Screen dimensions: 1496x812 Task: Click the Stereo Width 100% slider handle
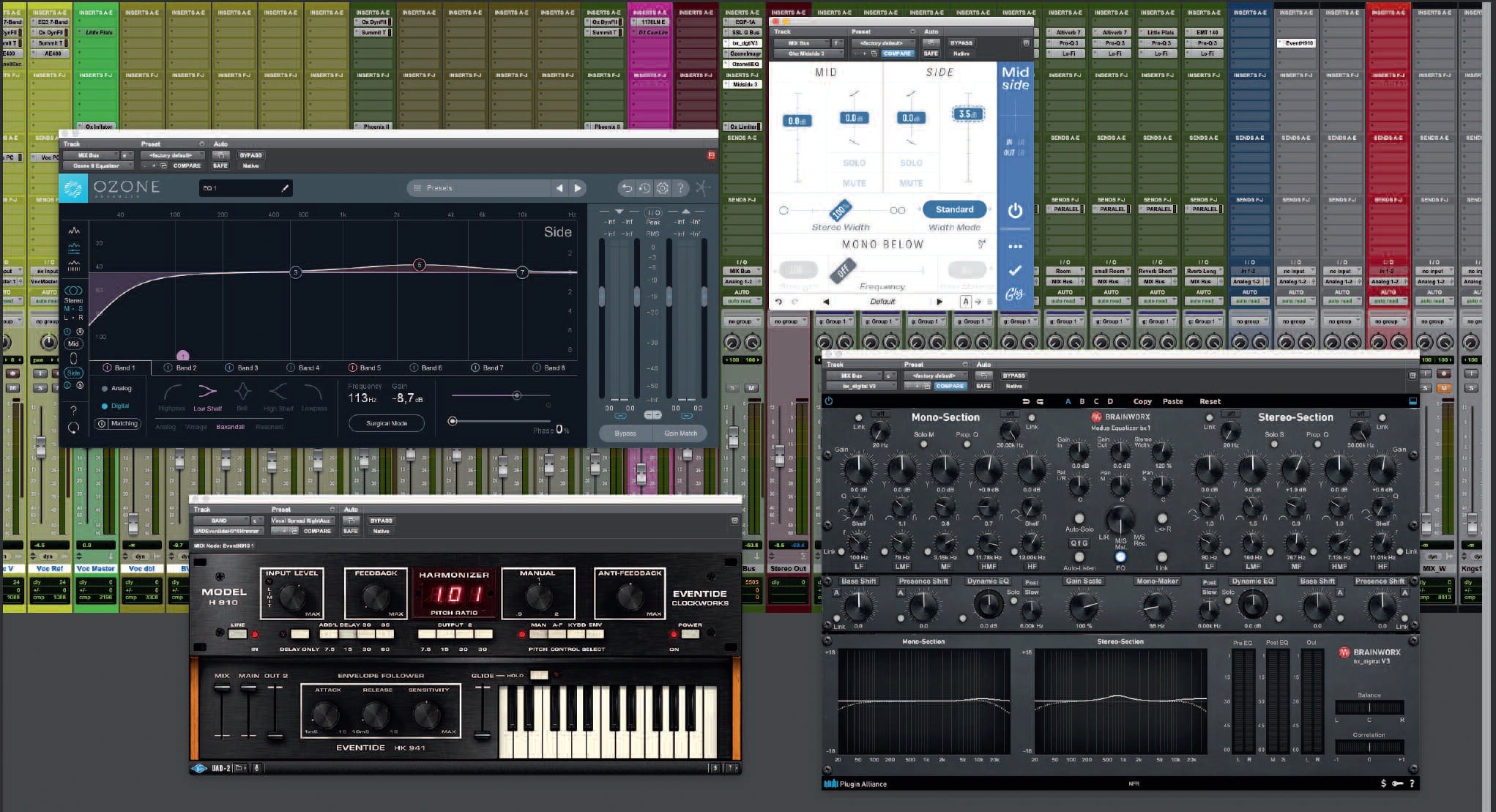[840, 212]
